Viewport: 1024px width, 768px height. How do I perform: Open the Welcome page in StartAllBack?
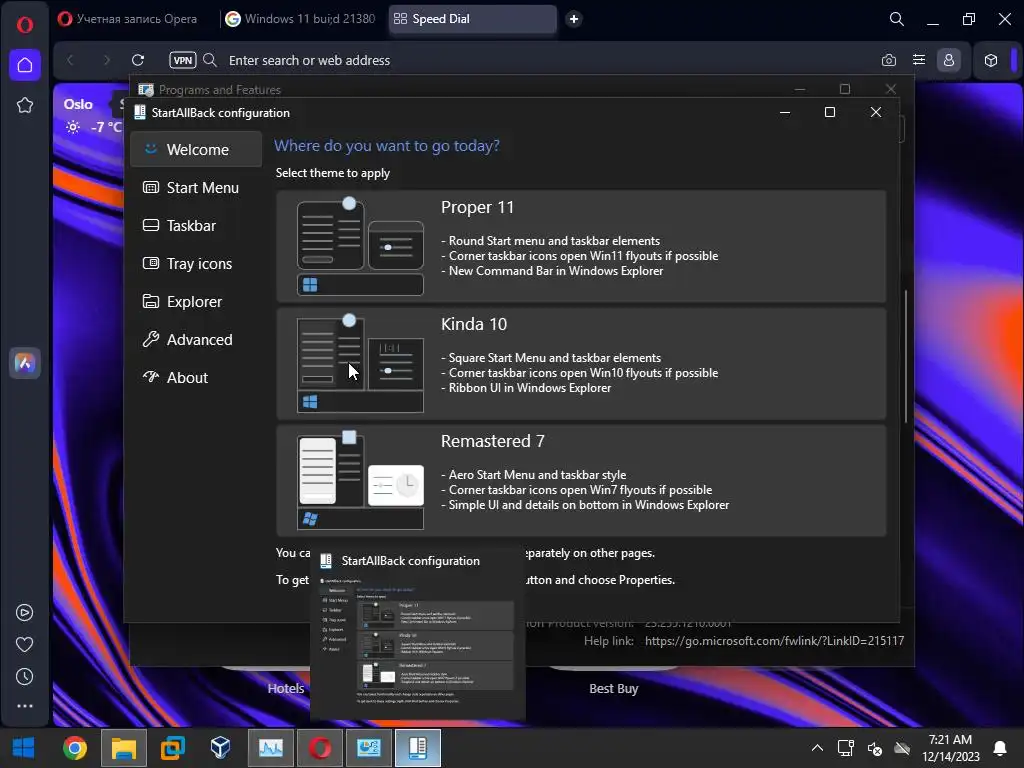(196, 150)
